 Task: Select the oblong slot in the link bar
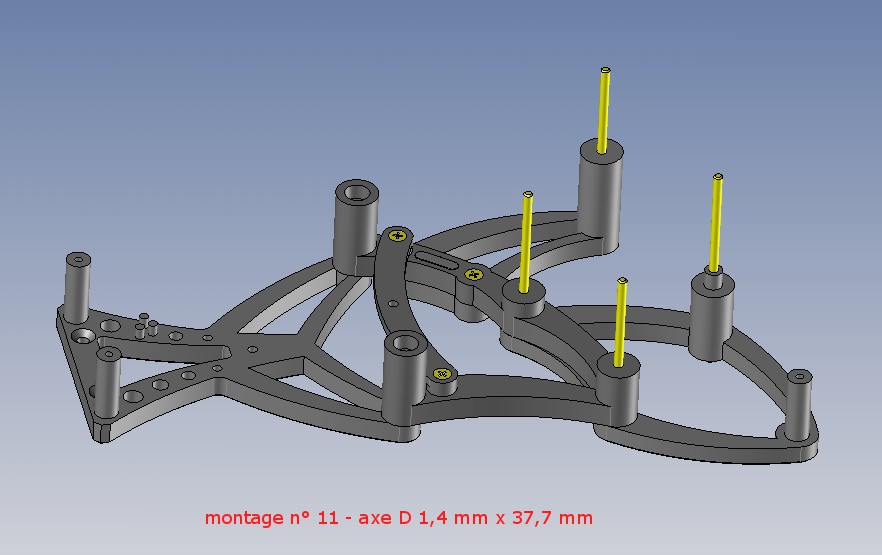click(x=437, y=260)
